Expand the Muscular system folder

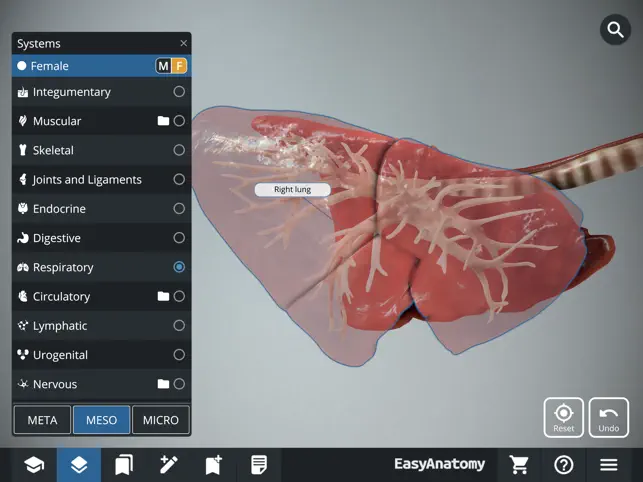point(163,121)
